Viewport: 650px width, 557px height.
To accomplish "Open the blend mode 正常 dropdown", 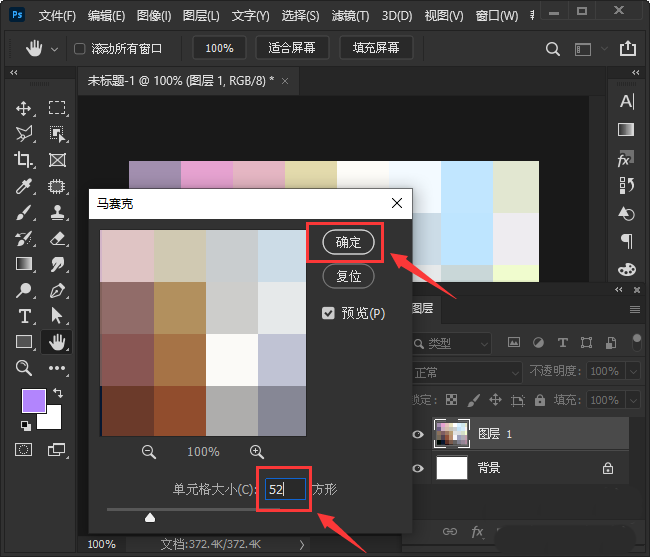I will point(465,371).
